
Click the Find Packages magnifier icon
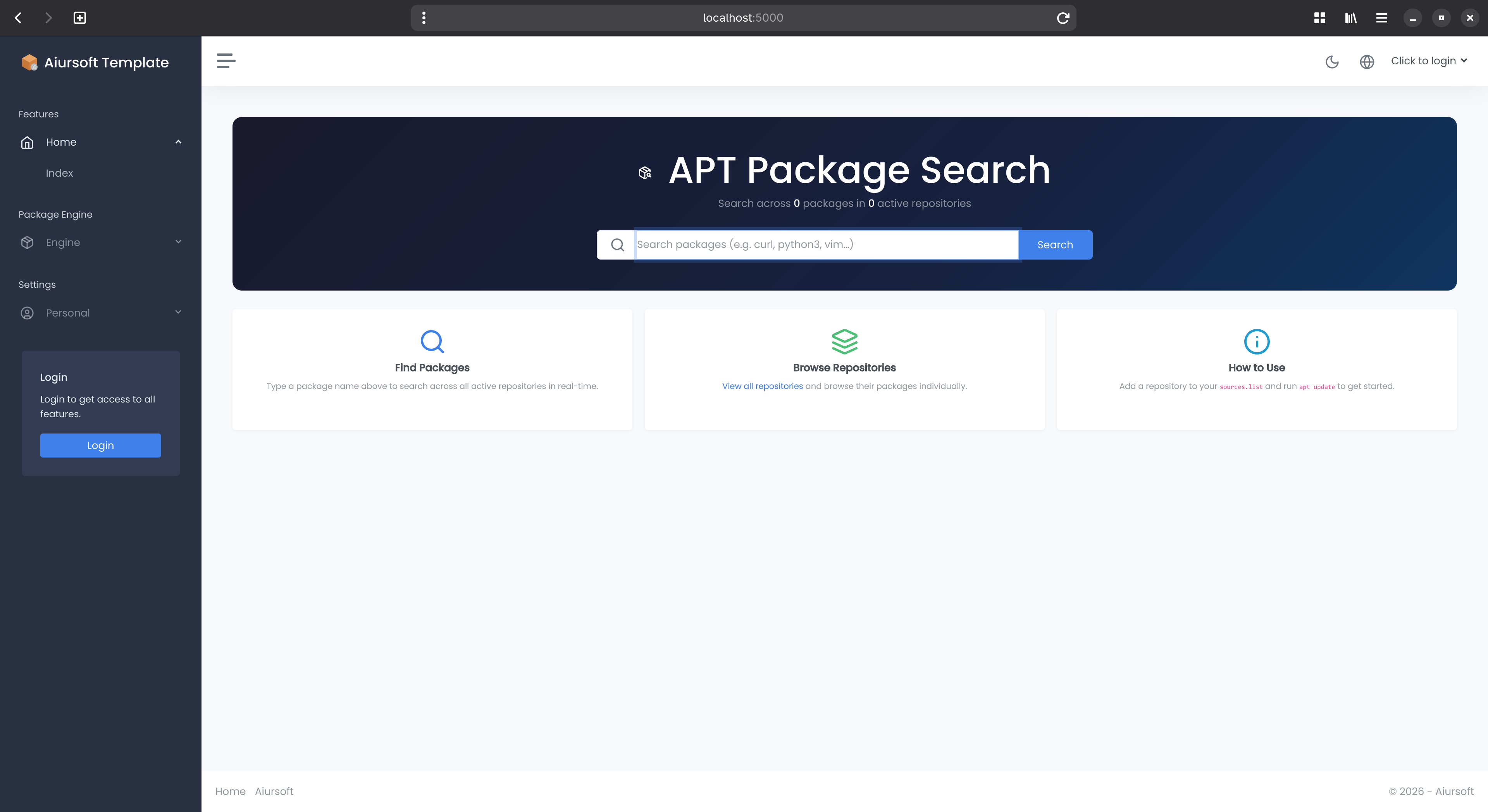coord(432,341)
